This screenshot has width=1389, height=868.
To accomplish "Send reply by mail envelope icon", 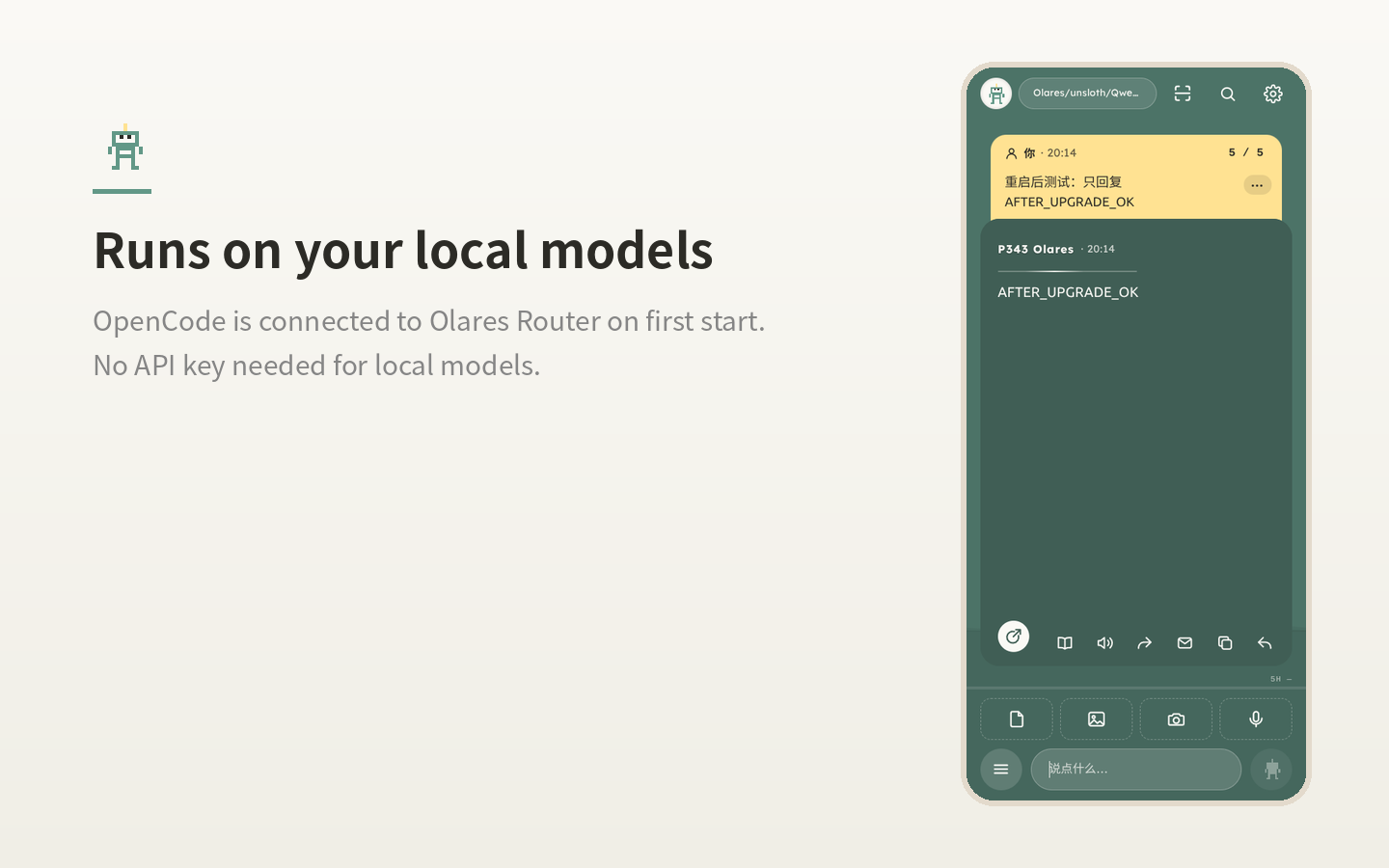I will tap(1185, 643).
